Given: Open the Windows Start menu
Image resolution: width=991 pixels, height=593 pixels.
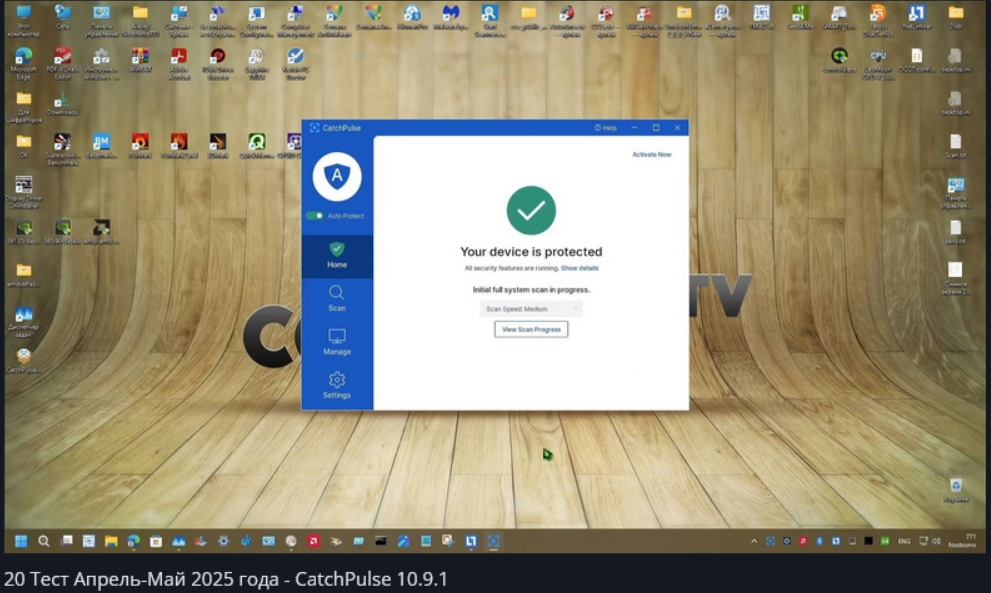Looking at the screenshot, I should click(x=21, y=541).
